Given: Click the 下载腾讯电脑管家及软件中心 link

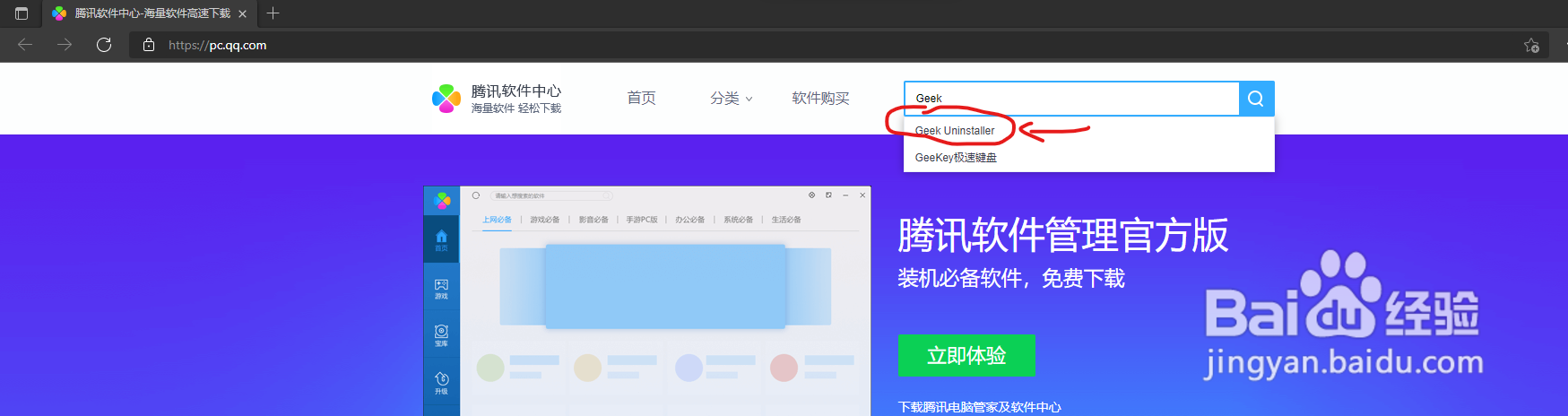Looking at the screenshot, I should 979,407.
